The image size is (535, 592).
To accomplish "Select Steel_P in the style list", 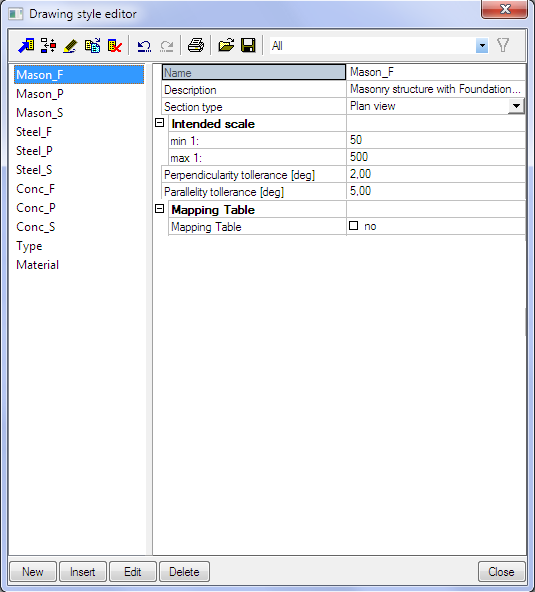I will (34, 151).
